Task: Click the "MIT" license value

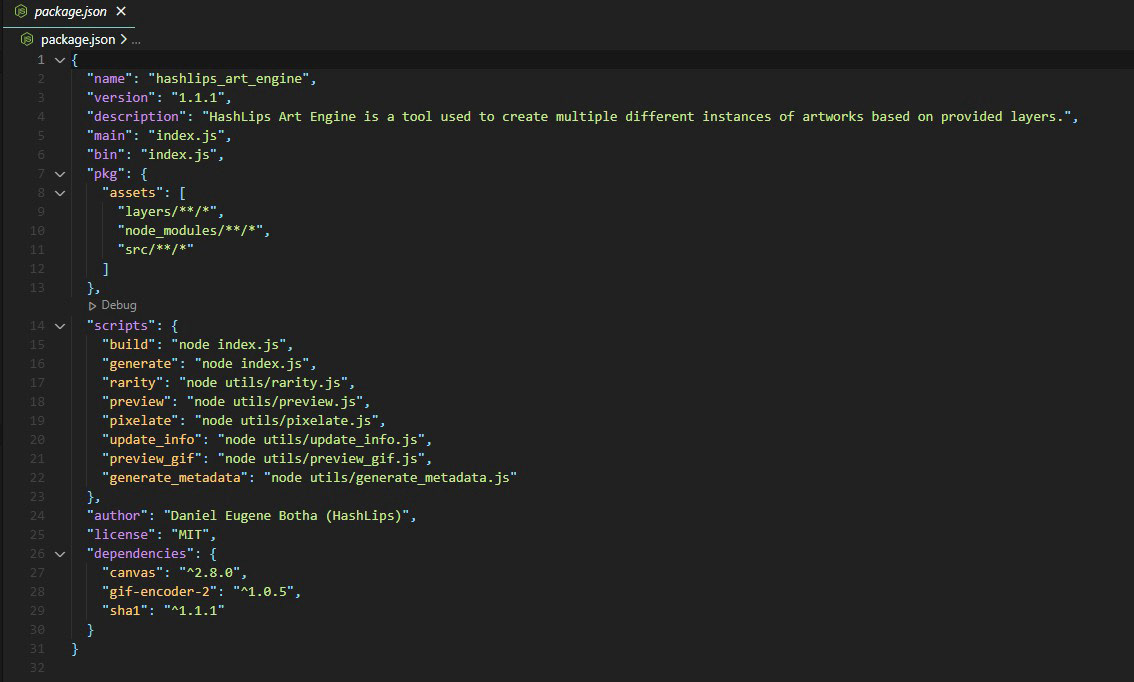Action: [x=190, y=534]
